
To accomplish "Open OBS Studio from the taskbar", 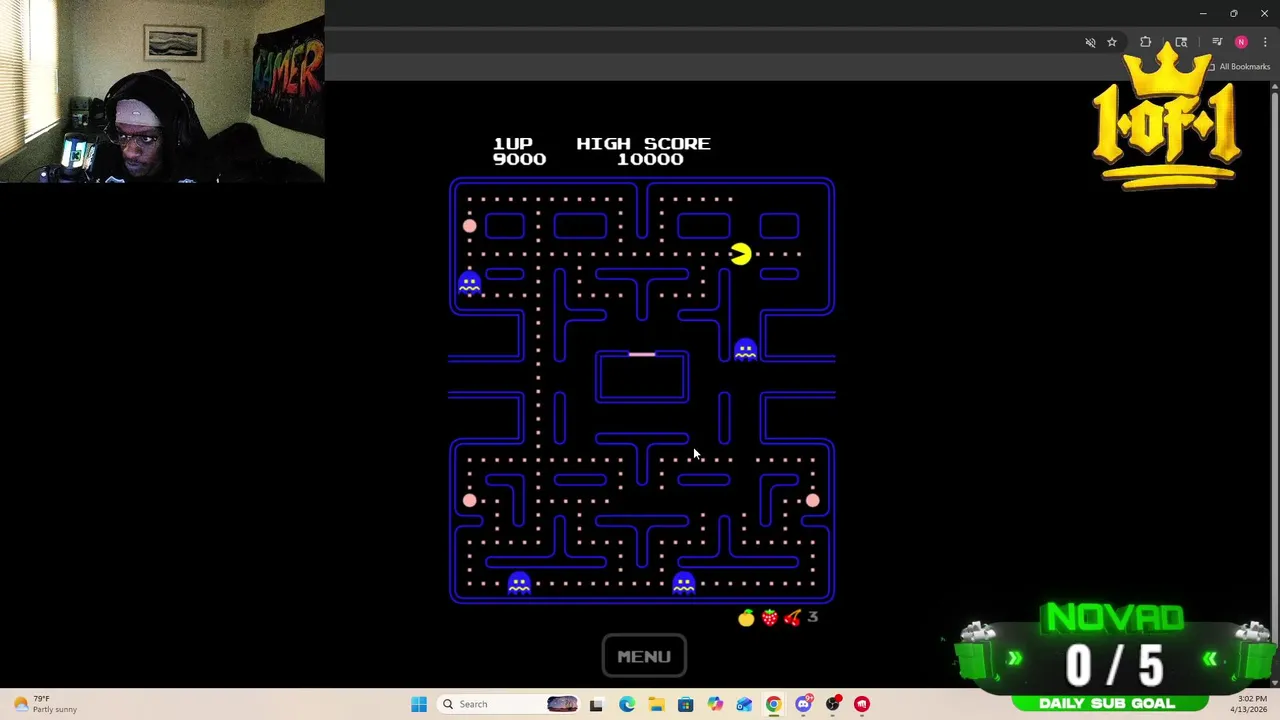I will point(832,704).
